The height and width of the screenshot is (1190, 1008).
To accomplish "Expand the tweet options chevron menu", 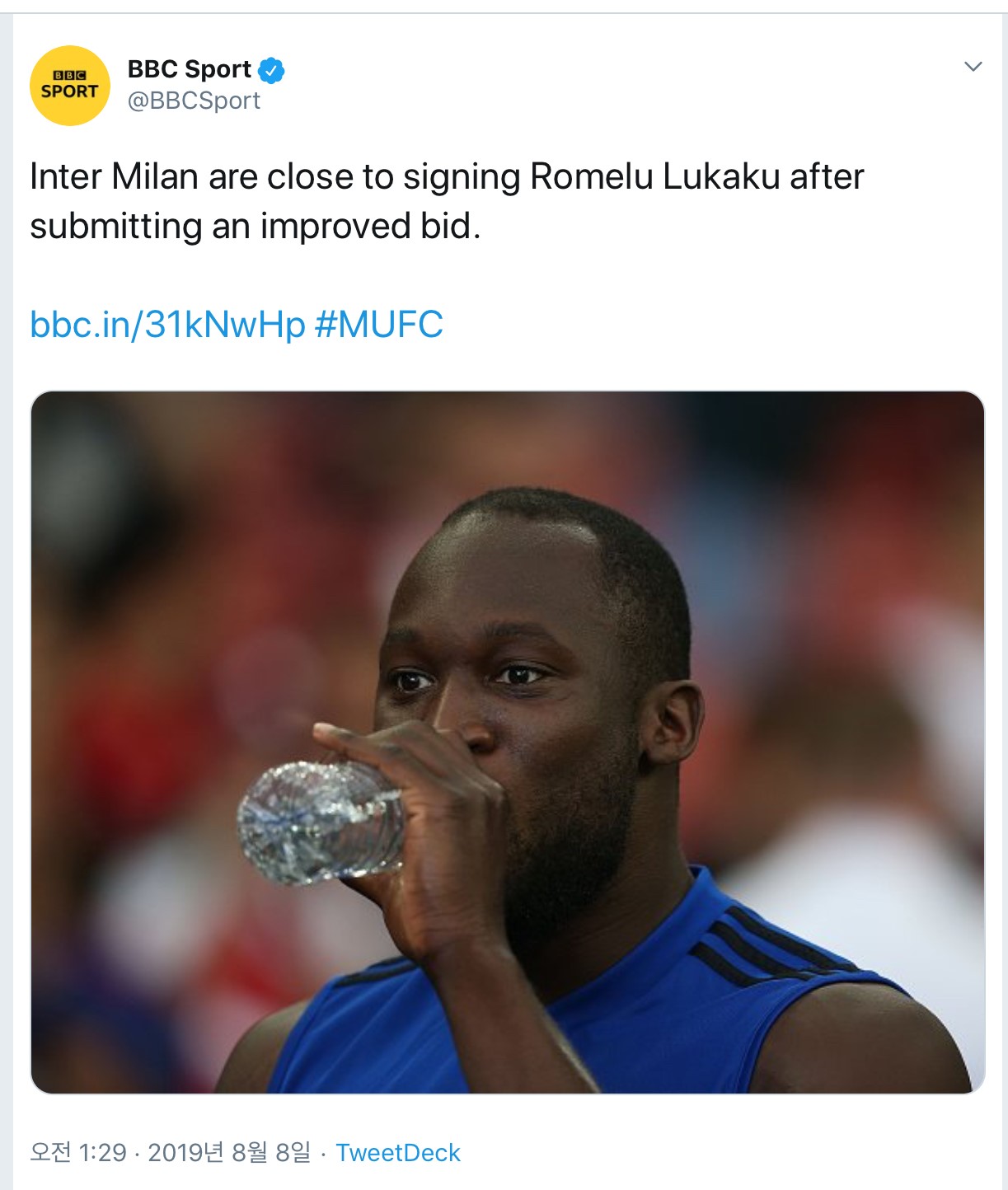I will tap(973, 67).
